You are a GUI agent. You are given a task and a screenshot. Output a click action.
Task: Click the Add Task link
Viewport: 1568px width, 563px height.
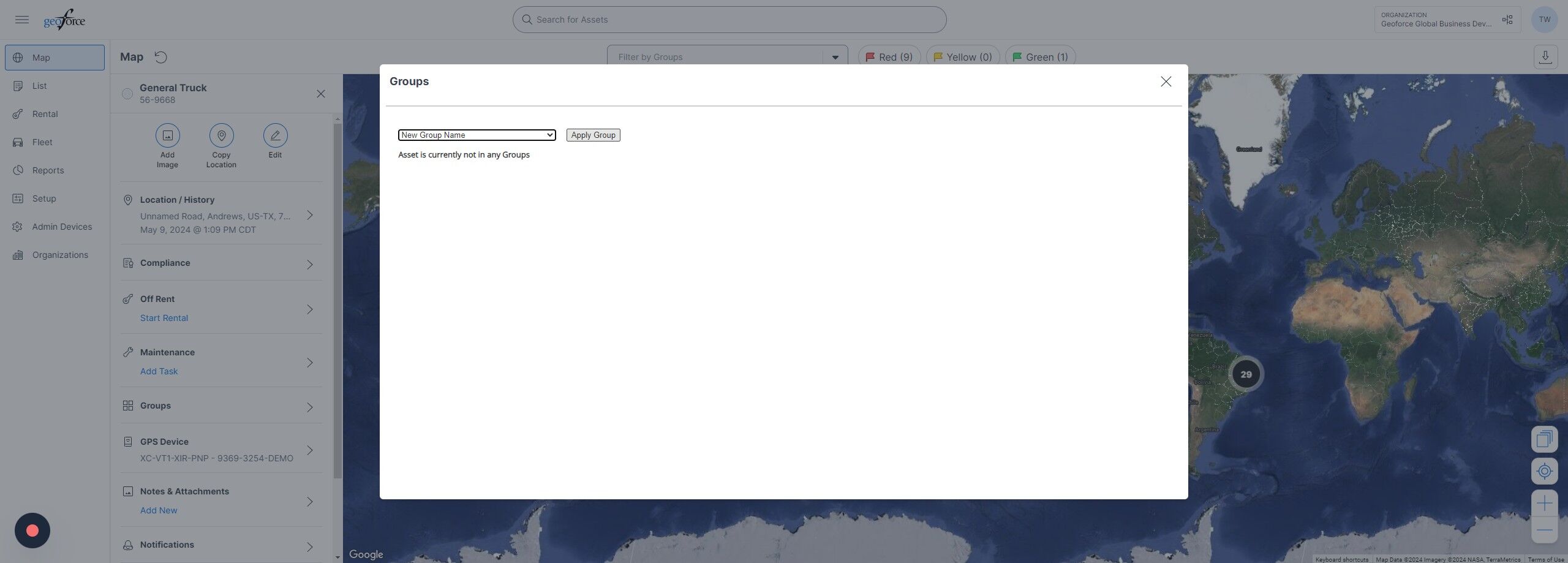point(159,371)
